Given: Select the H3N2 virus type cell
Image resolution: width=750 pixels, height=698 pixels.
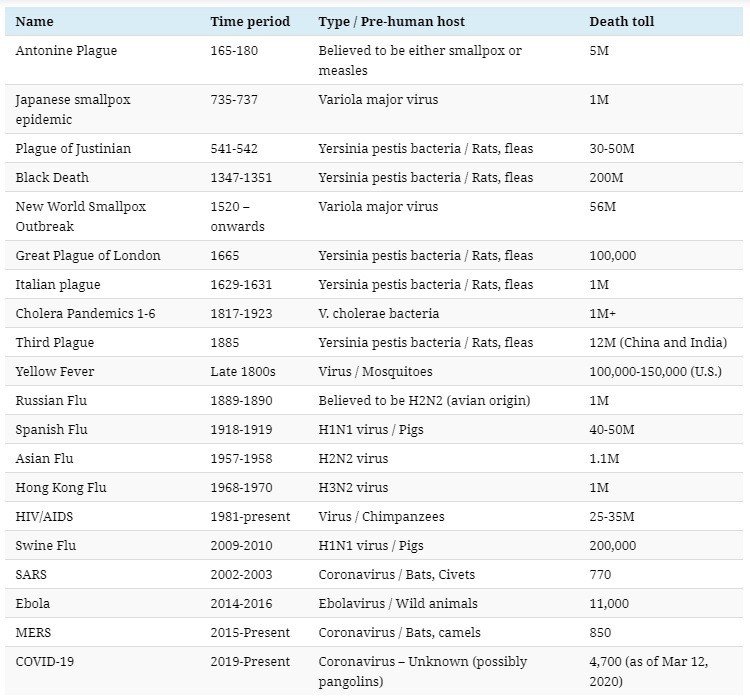Looking at the screenshot, I should point(353,487).
